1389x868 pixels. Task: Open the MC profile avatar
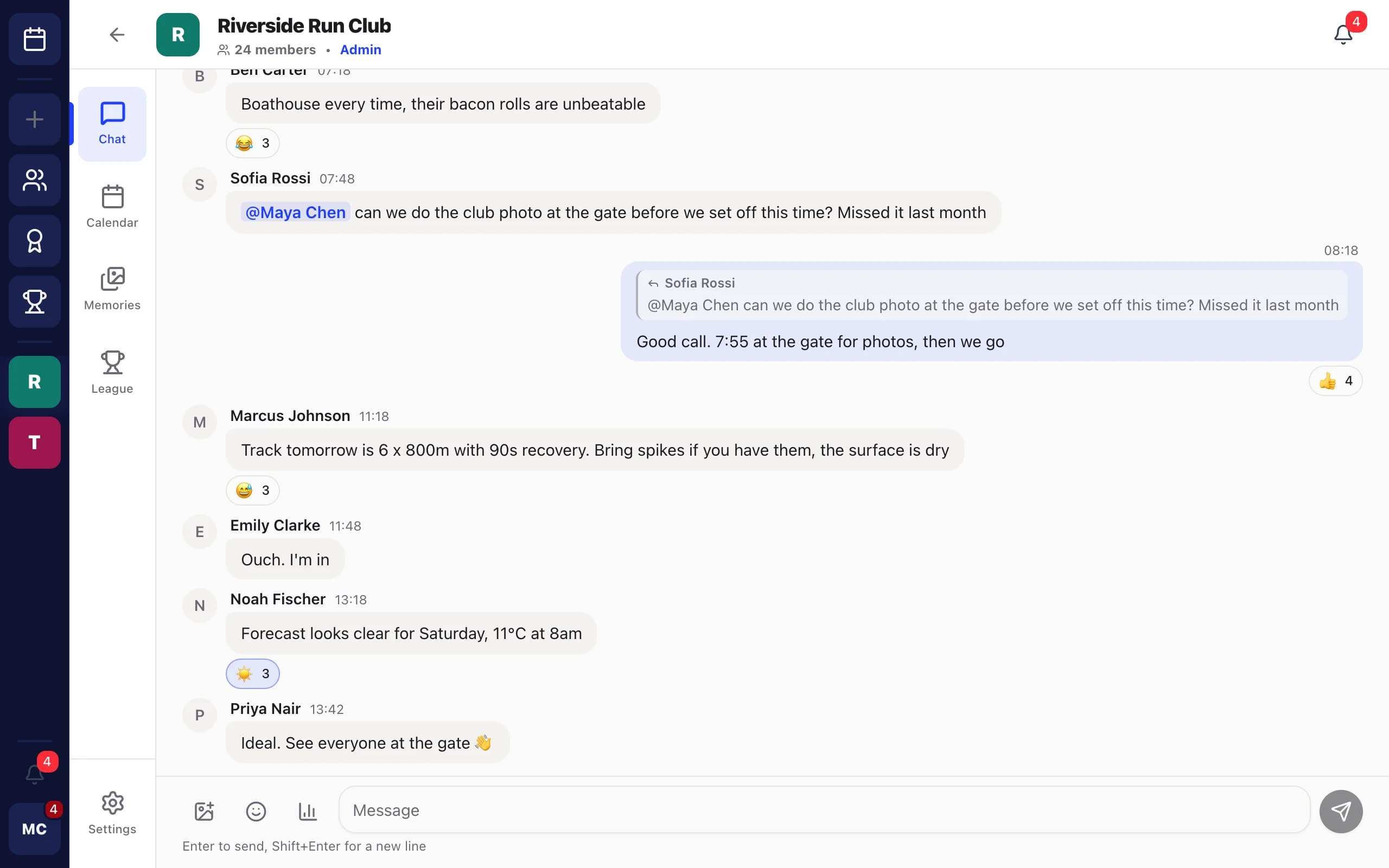(34, 829)
